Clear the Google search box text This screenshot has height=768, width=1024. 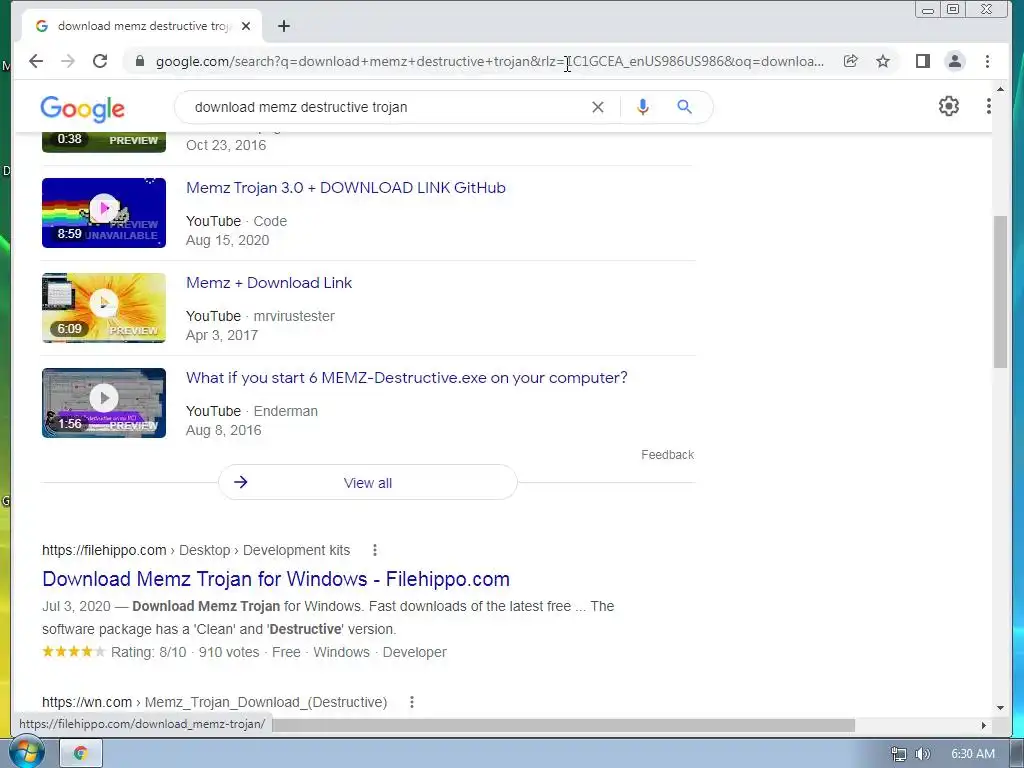(x=598, y=107)
